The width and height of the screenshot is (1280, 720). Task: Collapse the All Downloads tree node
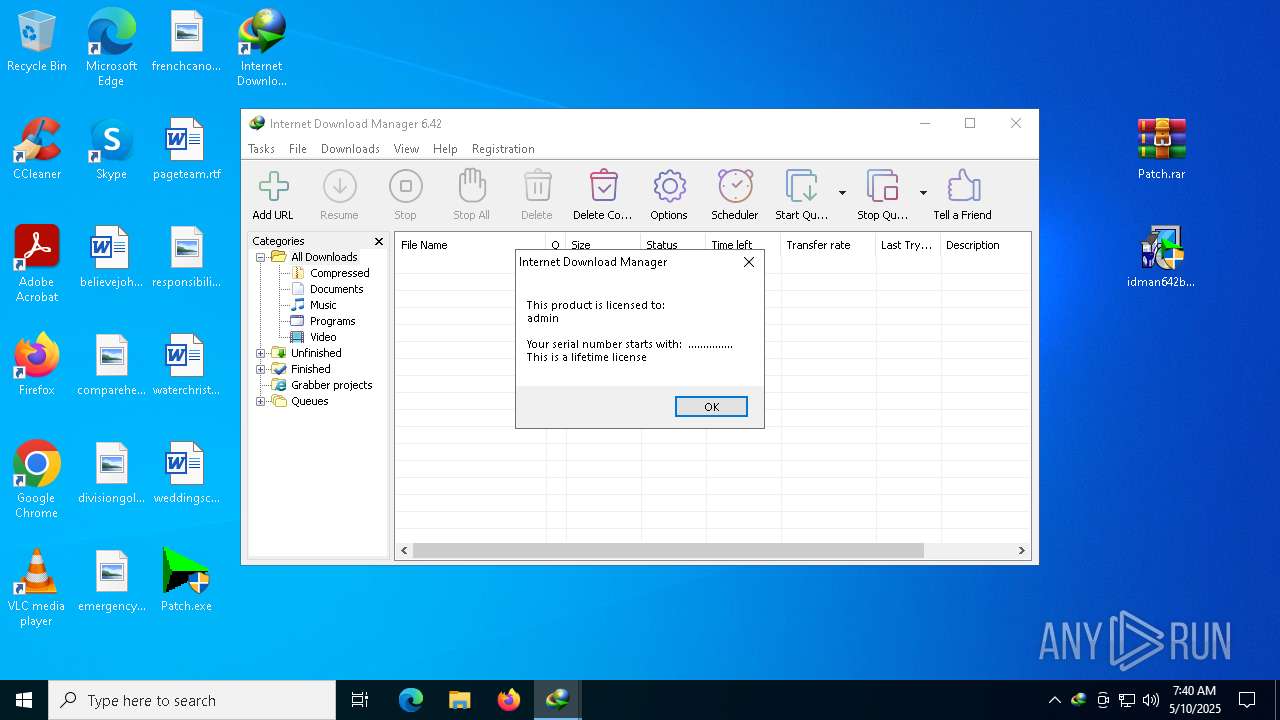coord(260,257)
